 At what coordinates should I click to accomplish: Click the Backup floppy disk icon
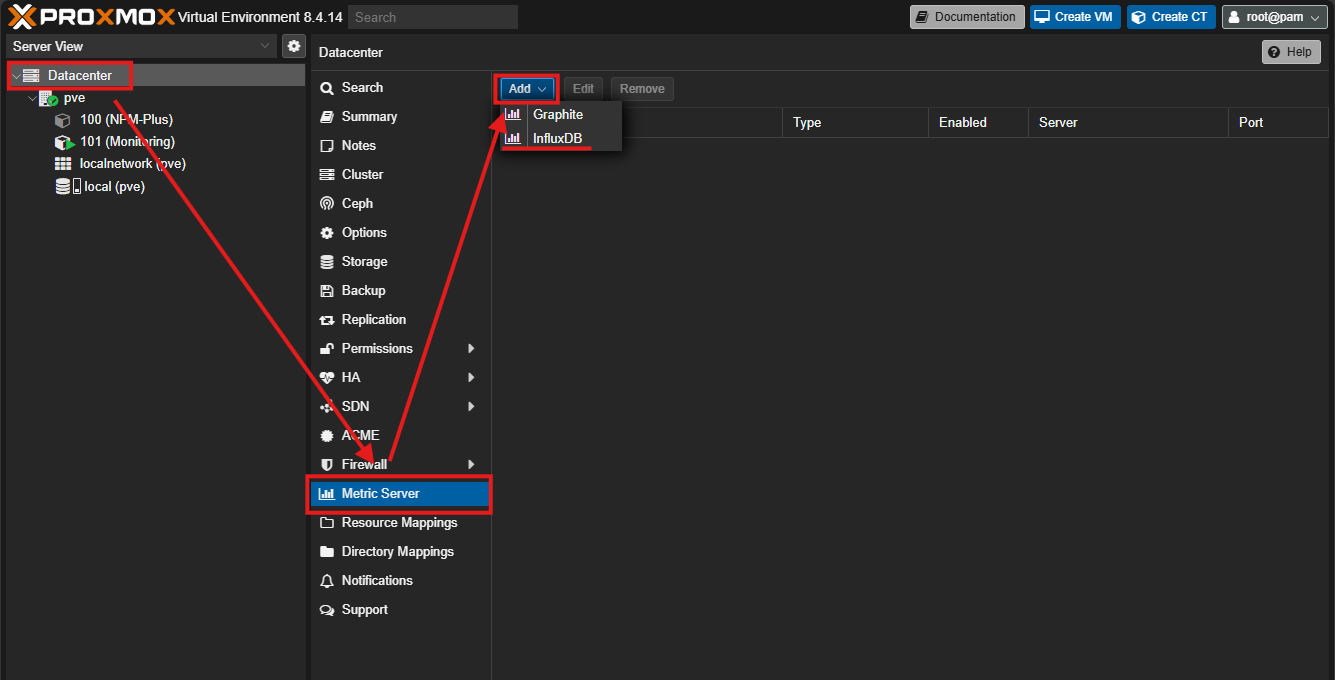pos(326,291)
